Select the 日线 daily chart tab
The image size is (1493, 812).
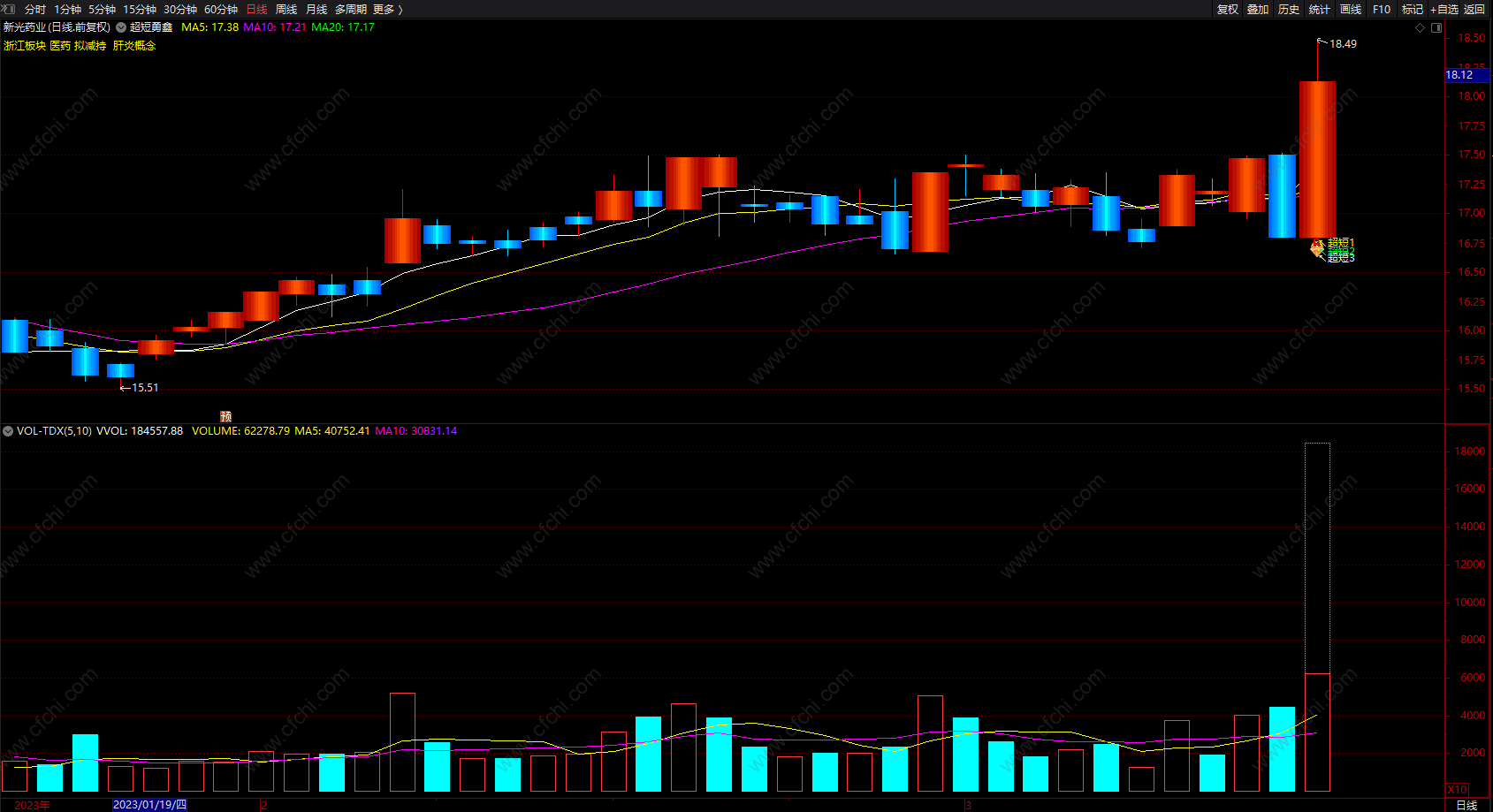[x=256, y=9]
